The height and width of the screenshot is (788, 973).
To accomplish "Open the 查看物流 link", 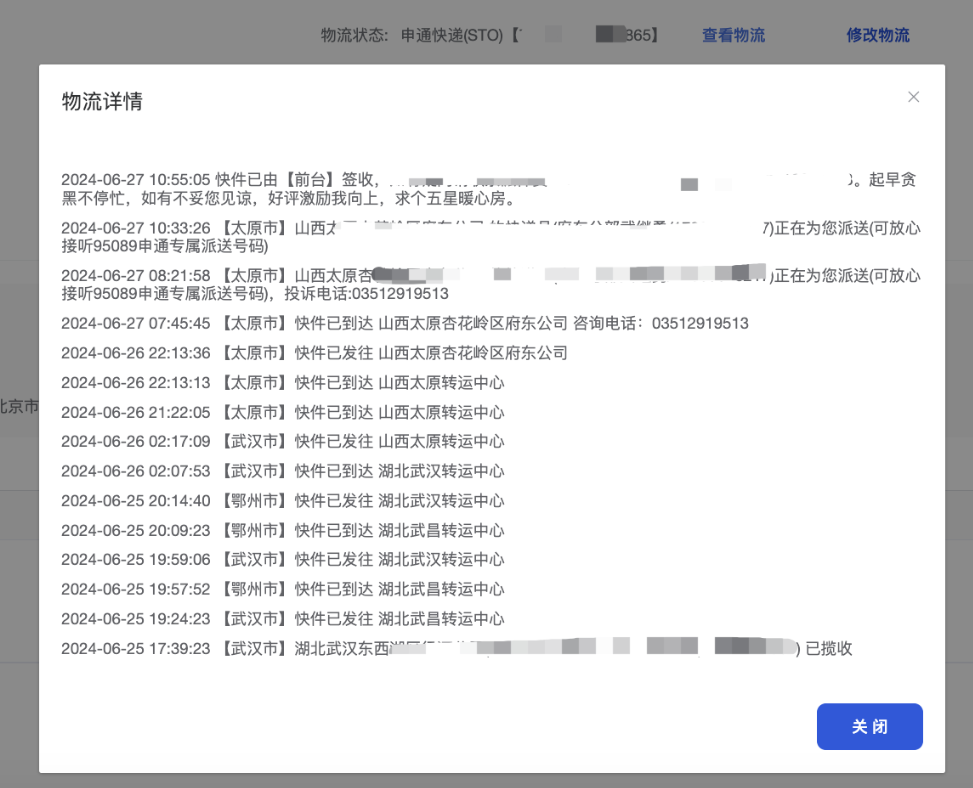I will click(x=733, y=35).
